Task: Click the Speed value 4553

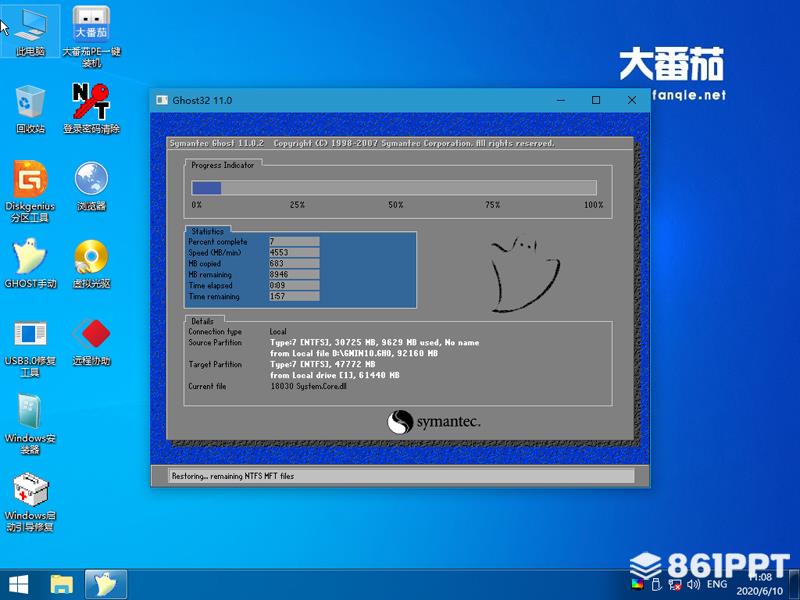Action: 294,253
